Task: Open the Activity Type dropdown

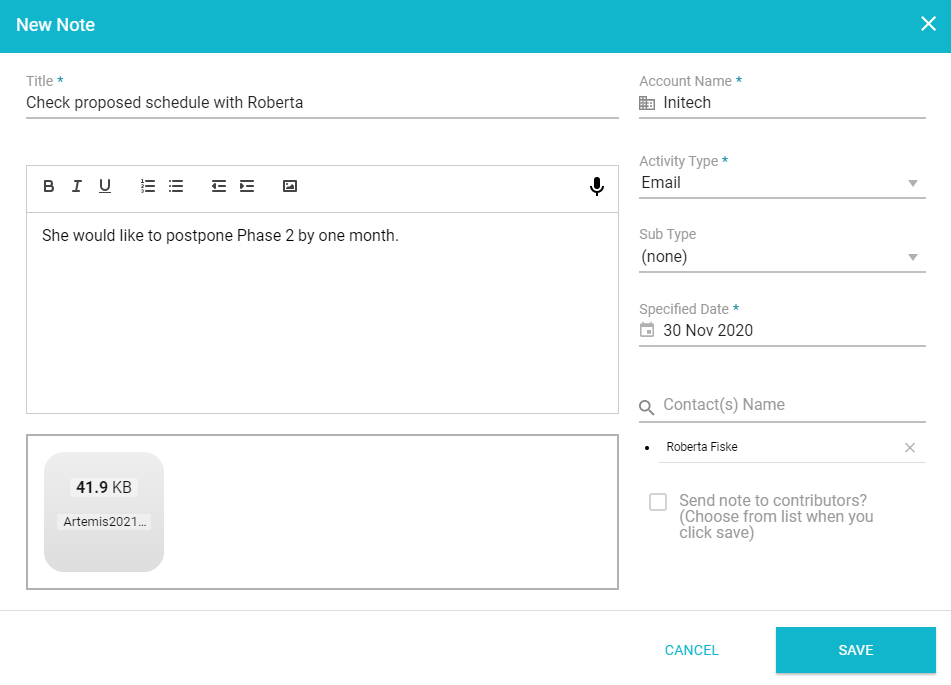Action: [x=912, y=183]
